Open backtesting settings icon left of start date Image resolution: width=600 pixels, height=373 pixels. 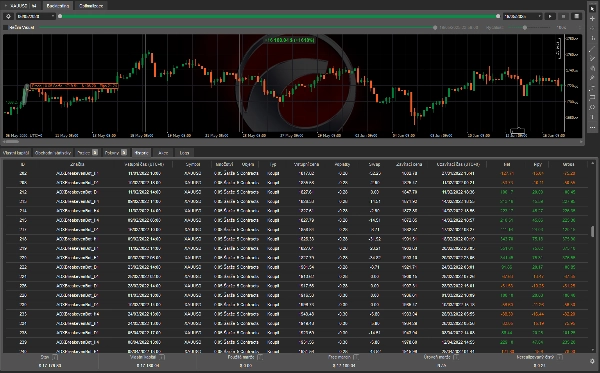8,16
